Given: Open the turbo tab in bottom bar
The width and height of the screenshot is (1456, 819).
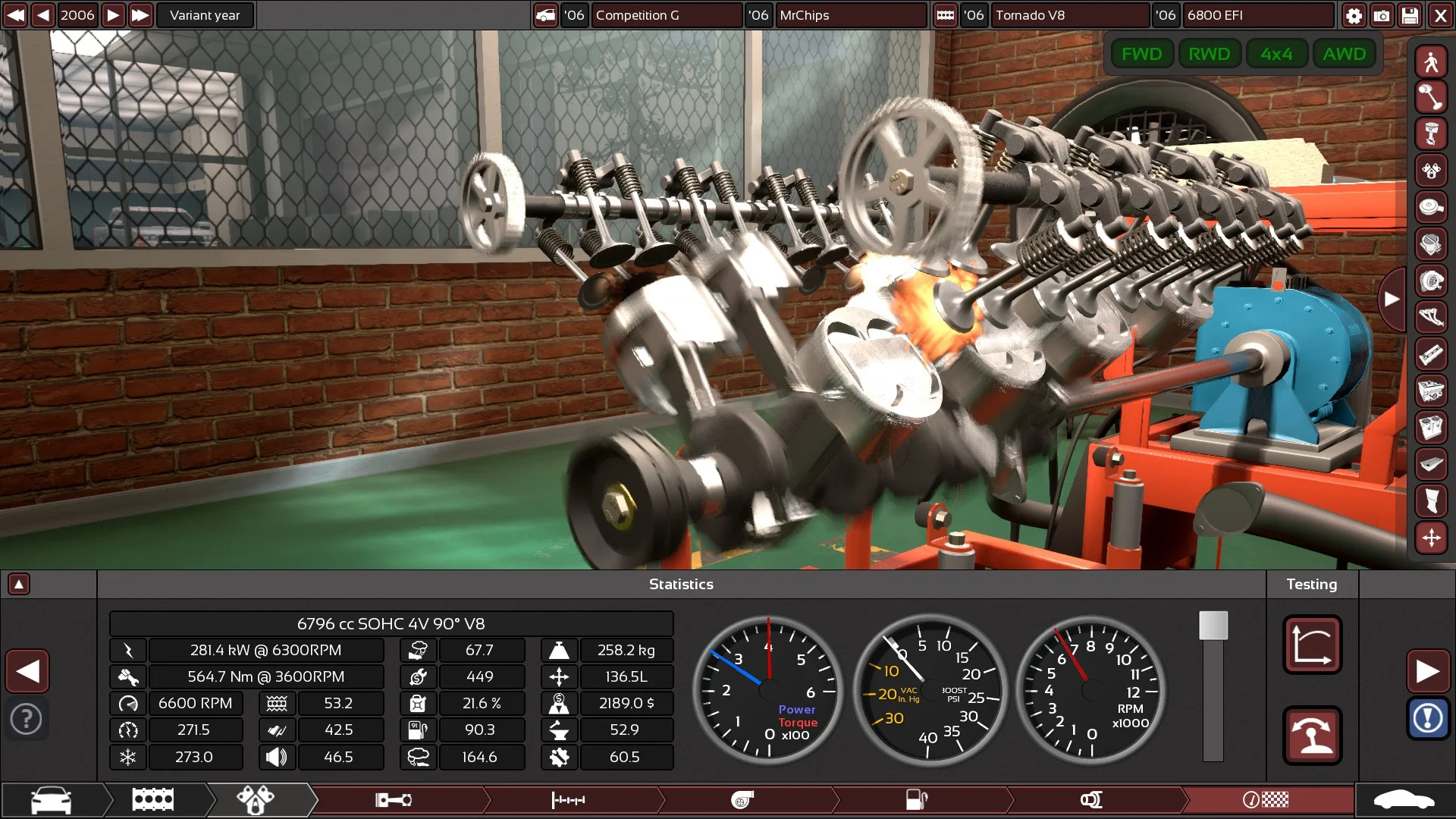Looking at the screenshot, I should (742, 799).
